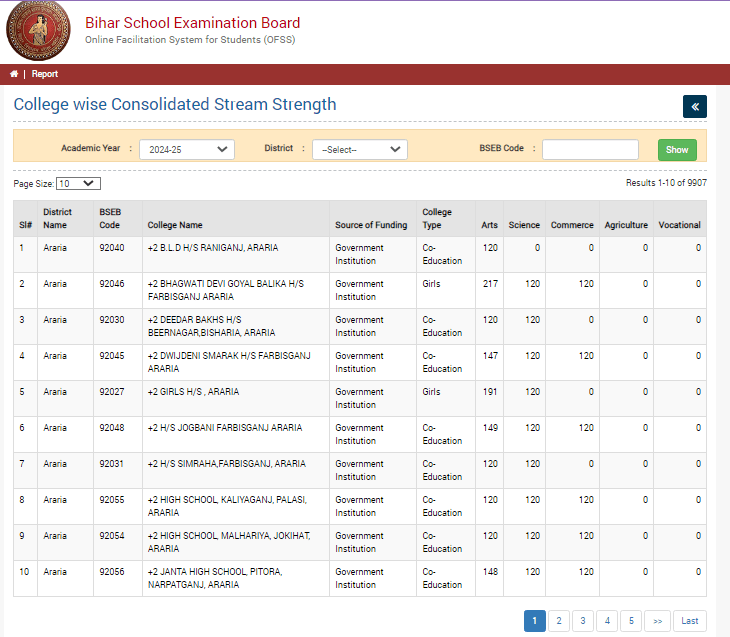Click the Bihar School Examination Board logo
This screenshot has width=730, height=637.
39,32
